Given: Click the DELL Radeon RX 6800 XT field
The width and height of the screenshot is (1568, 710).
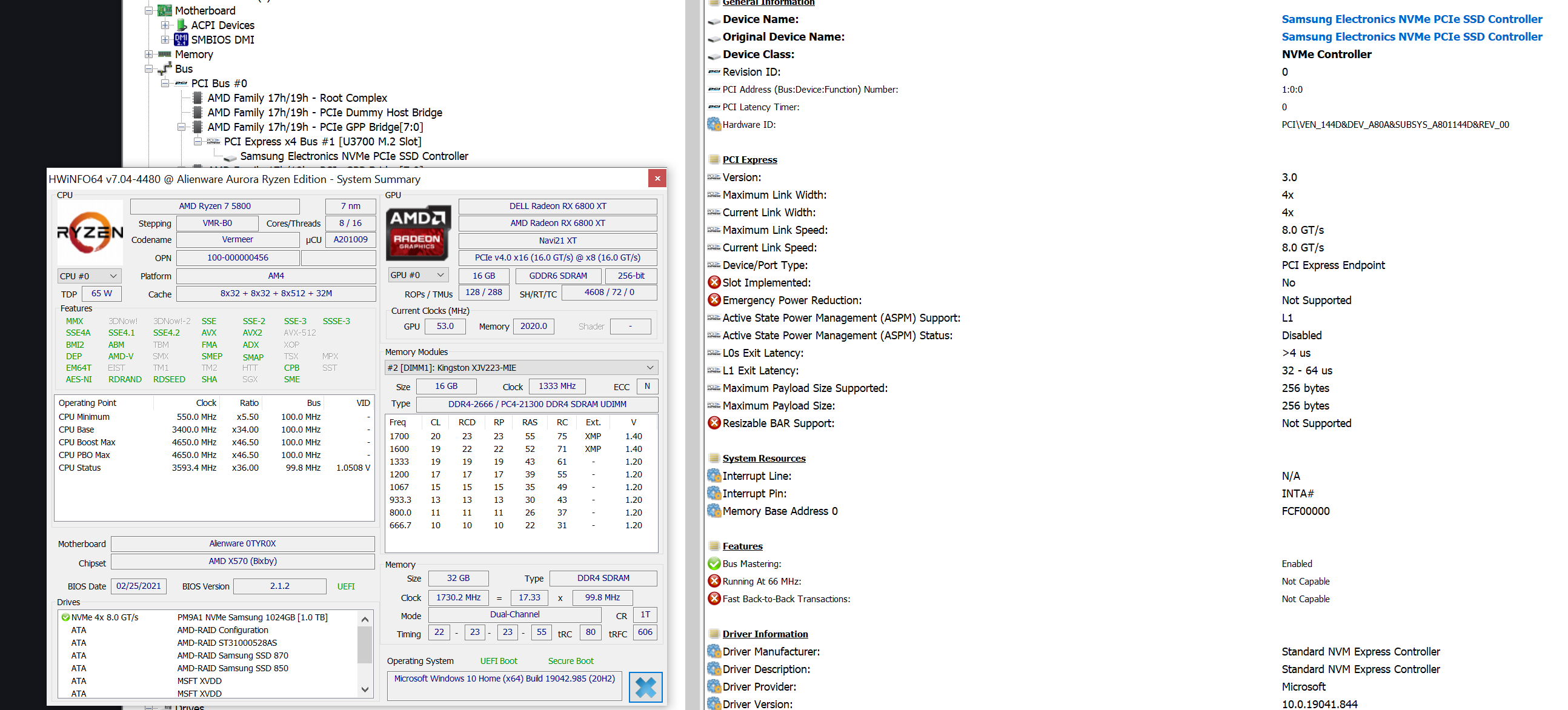Looking at the screenshot, I should 557,206.
